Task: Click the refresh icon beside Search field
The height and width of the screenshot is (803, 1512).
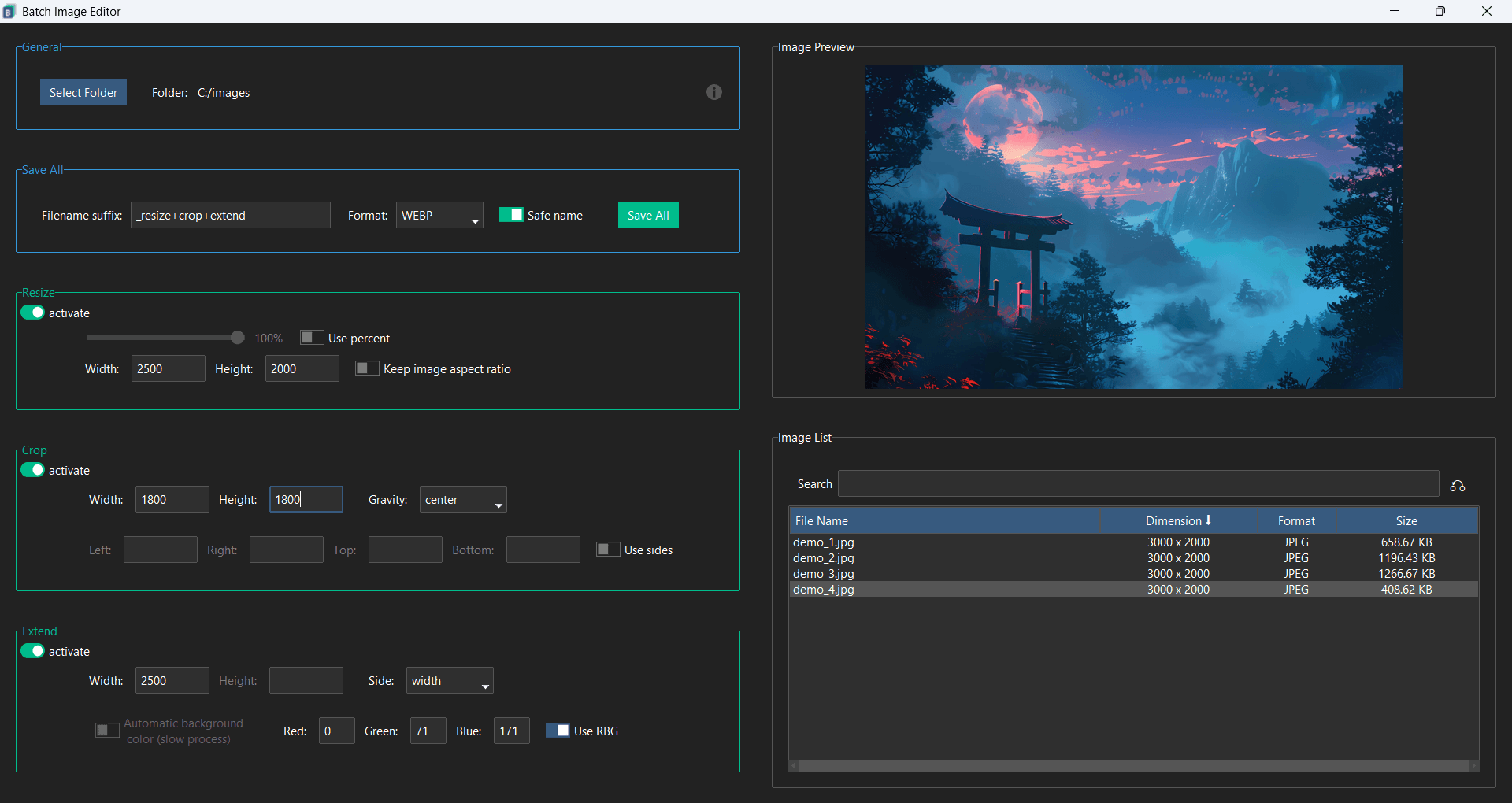Action: [1458, 486]
